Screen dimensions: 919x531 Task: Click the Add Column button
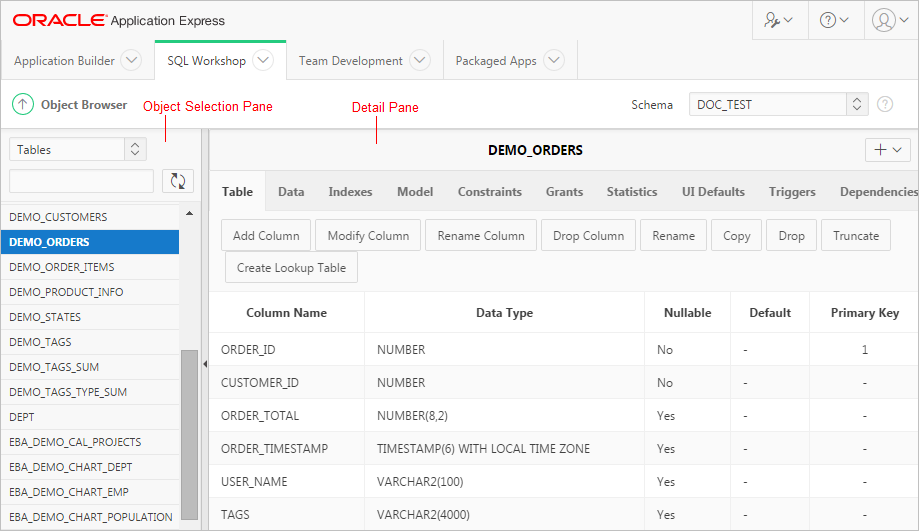pyautogui.click(x=266, y=236)
